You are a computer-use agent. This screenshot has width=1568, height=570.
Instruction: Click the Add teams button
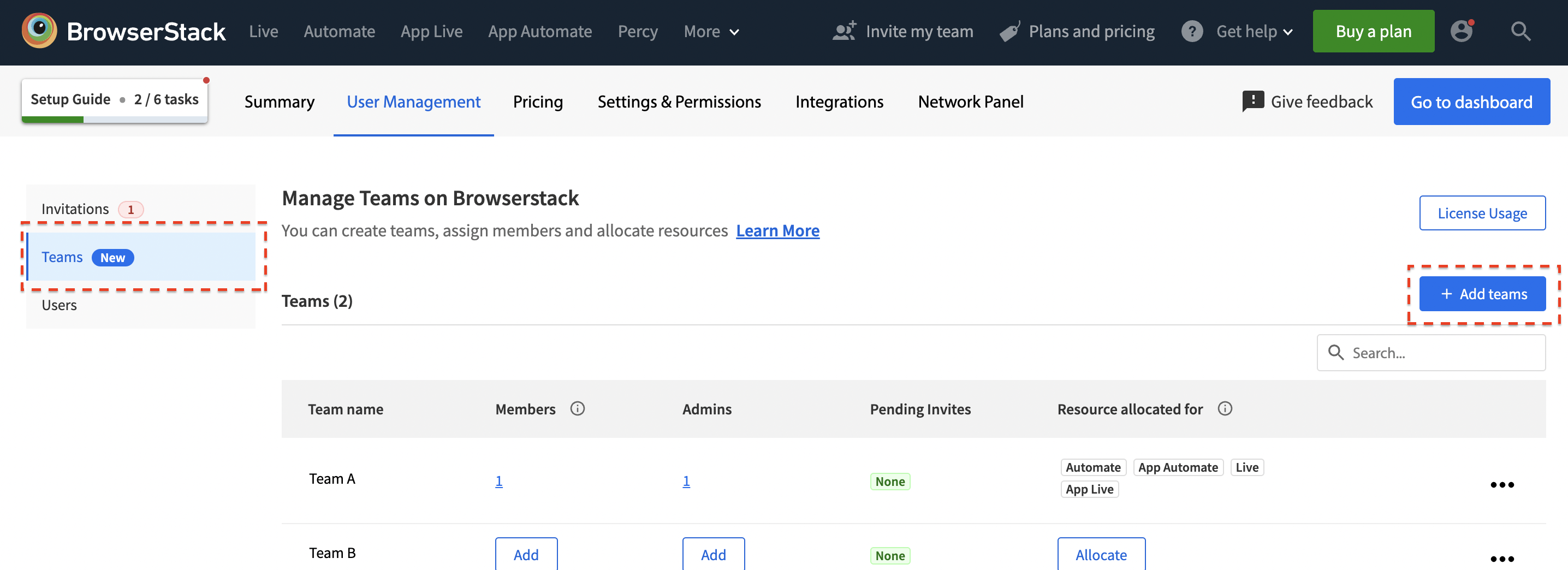[x=1482, y=294]
